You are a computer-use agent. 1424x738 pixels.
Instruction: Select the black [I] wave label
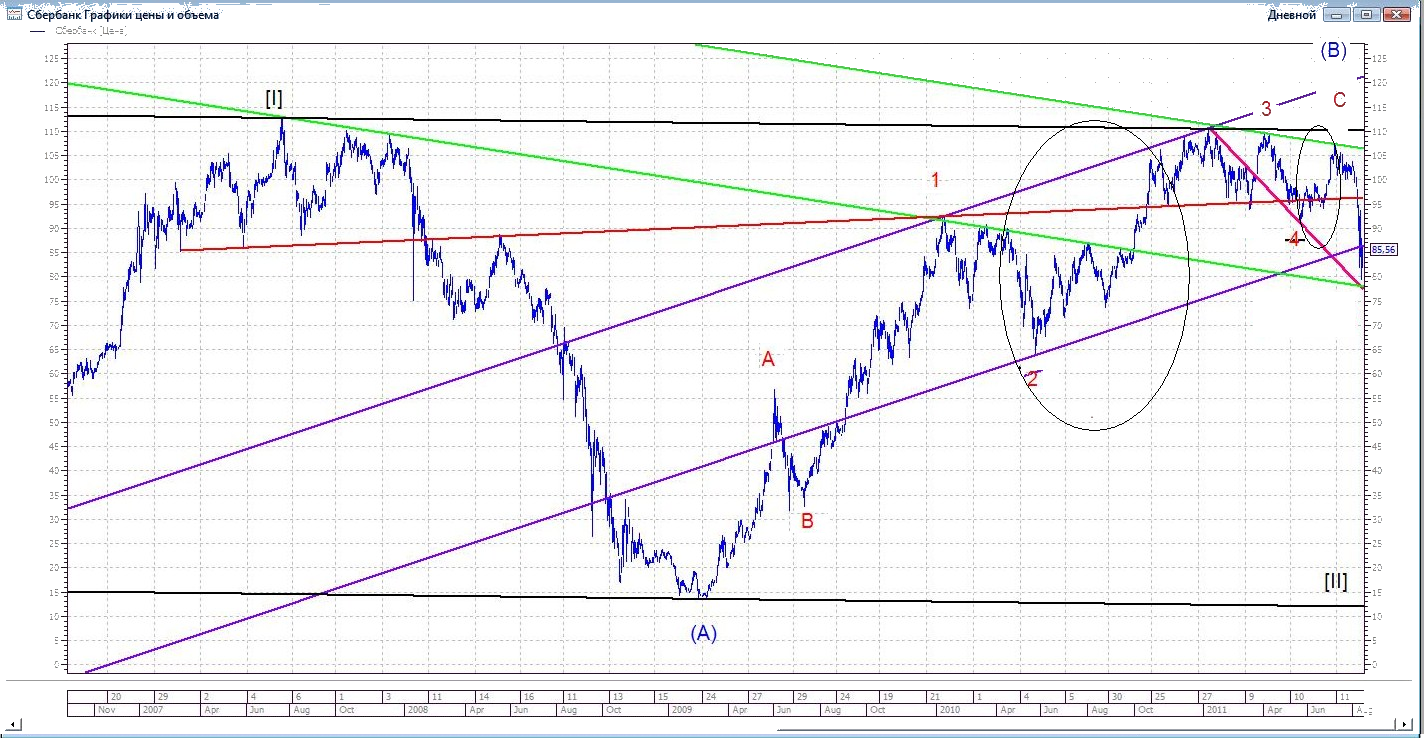[x=273, y=98]
